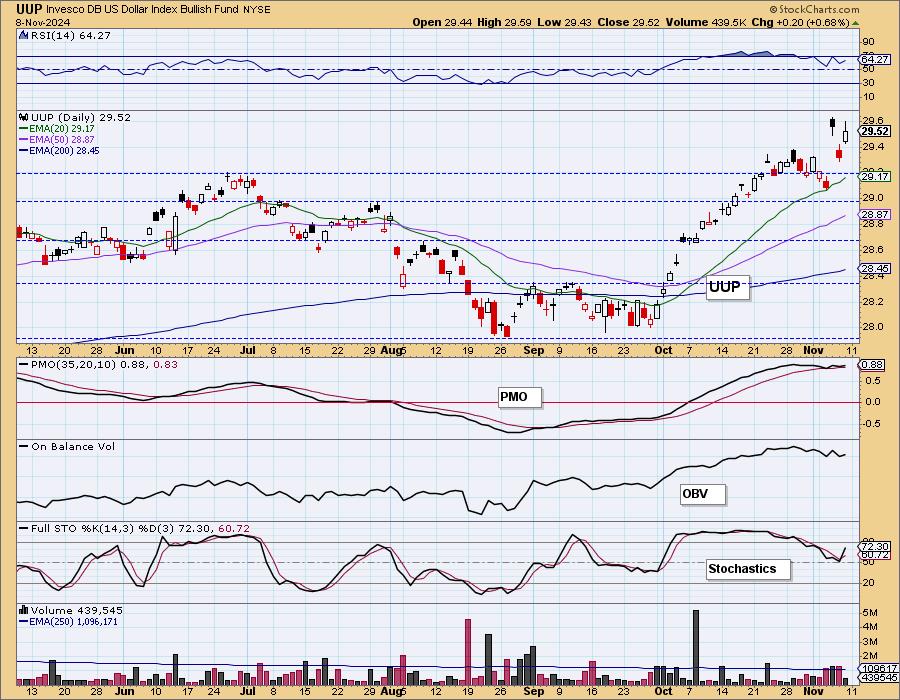Click the 29.6 price level on the right axis
This screenshot has height=700, width=900.
872,120
